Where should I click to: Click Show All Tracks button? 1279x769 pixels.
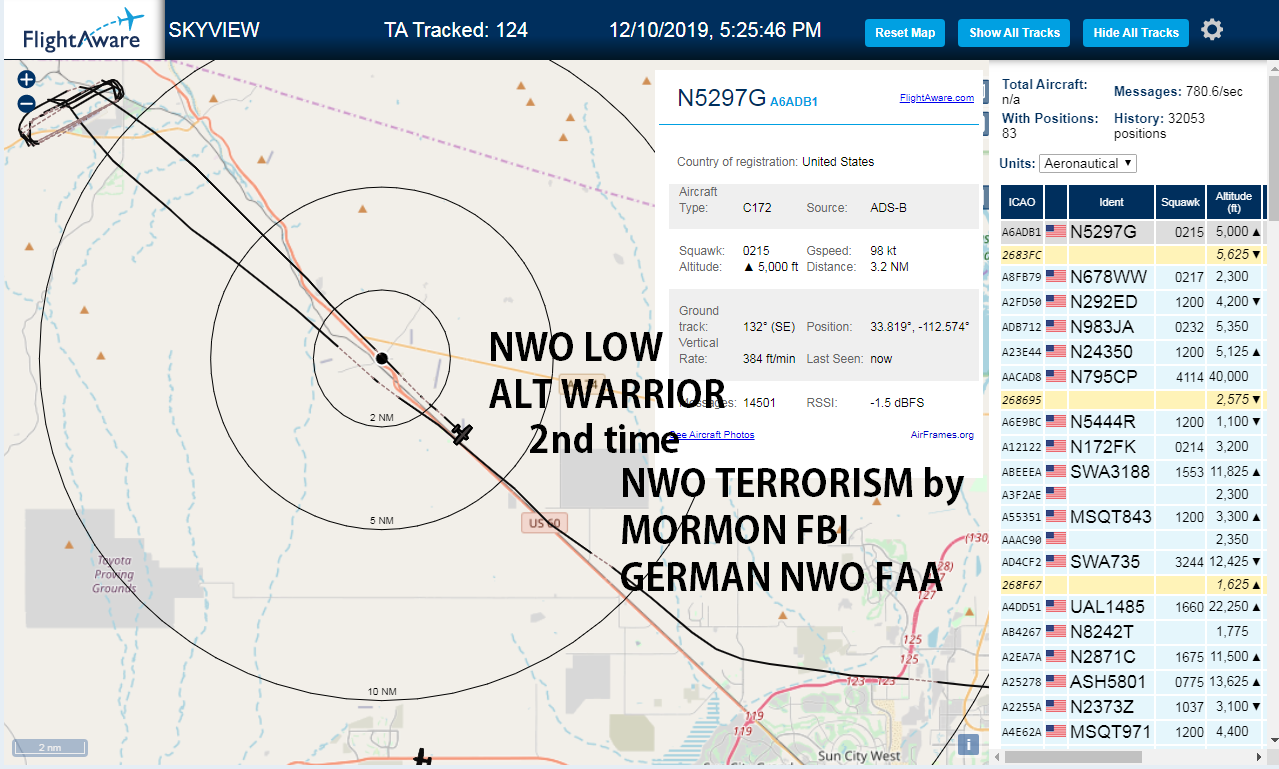(x=1014, y=33)
